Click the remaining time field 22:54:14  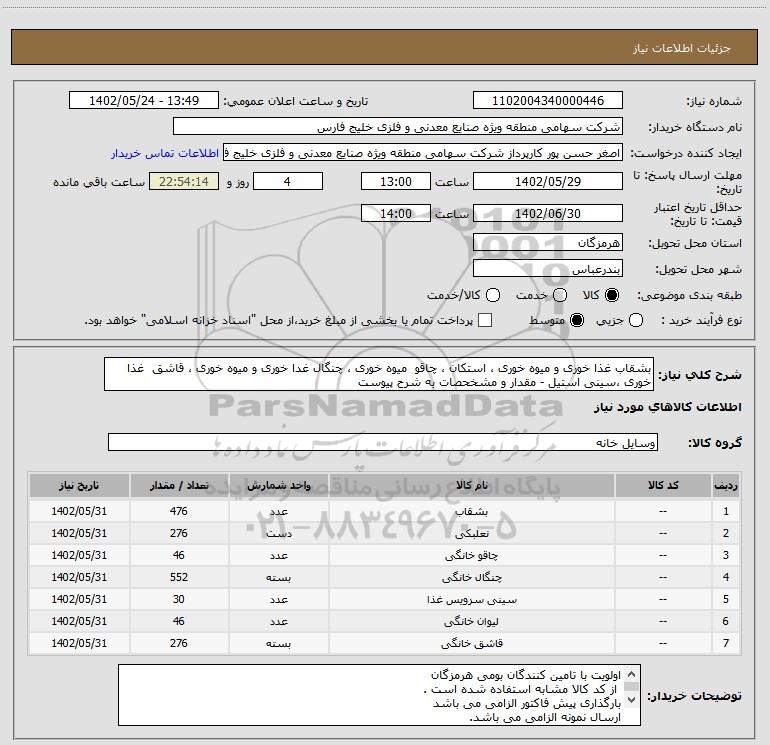pyautogui.click(x=184, y=181)
